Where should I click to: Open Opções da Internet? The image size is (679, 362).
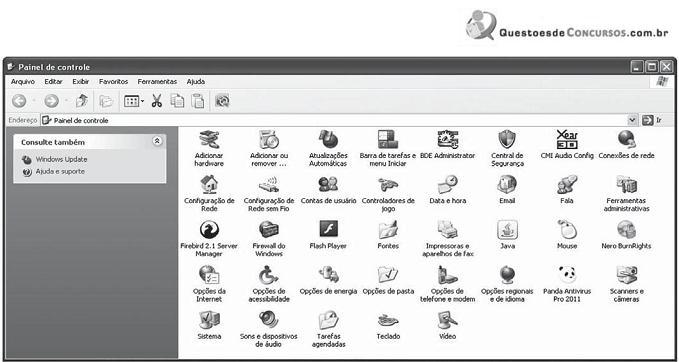(209, 275)
